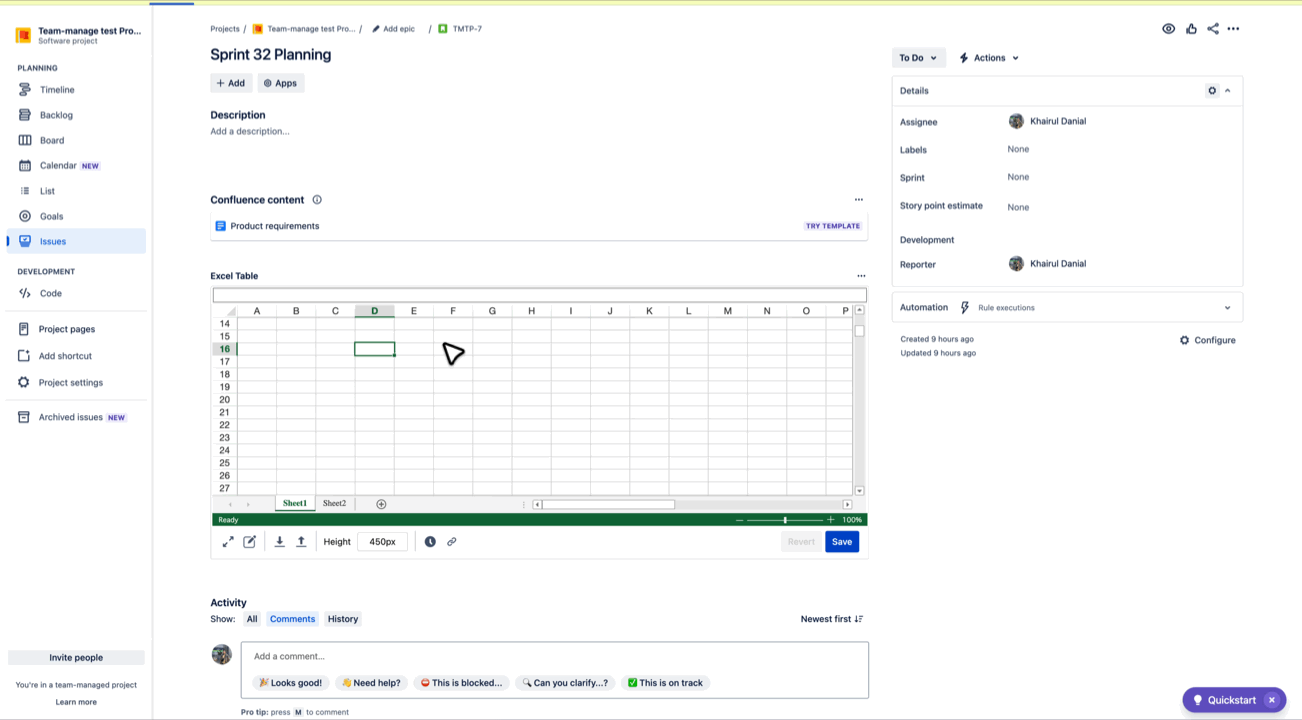
Task: Save the Excel table changes
Action: pos(841,541)
